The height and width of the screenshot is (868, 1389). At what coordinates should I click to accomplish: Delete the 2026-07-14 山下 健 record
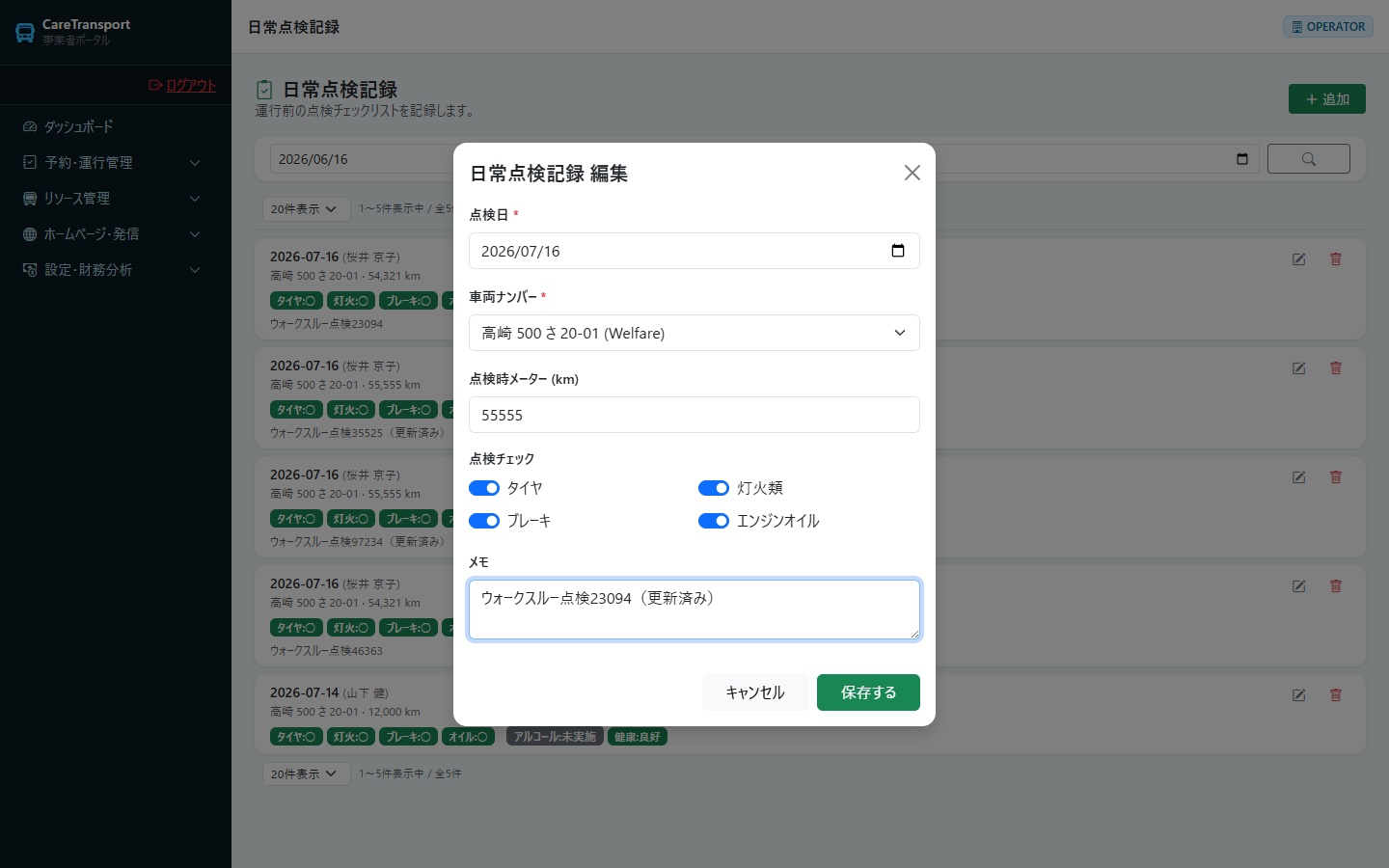[x=1336, y=695]
